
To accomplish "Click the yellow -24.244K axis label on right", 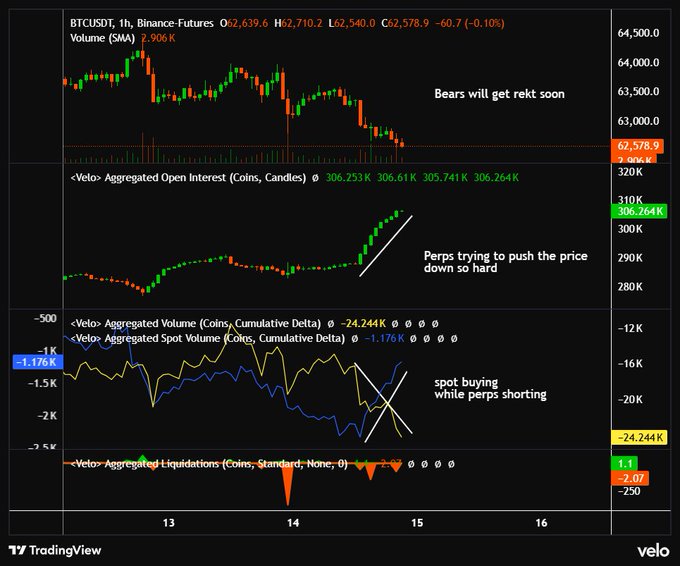I will pos(639,437).
